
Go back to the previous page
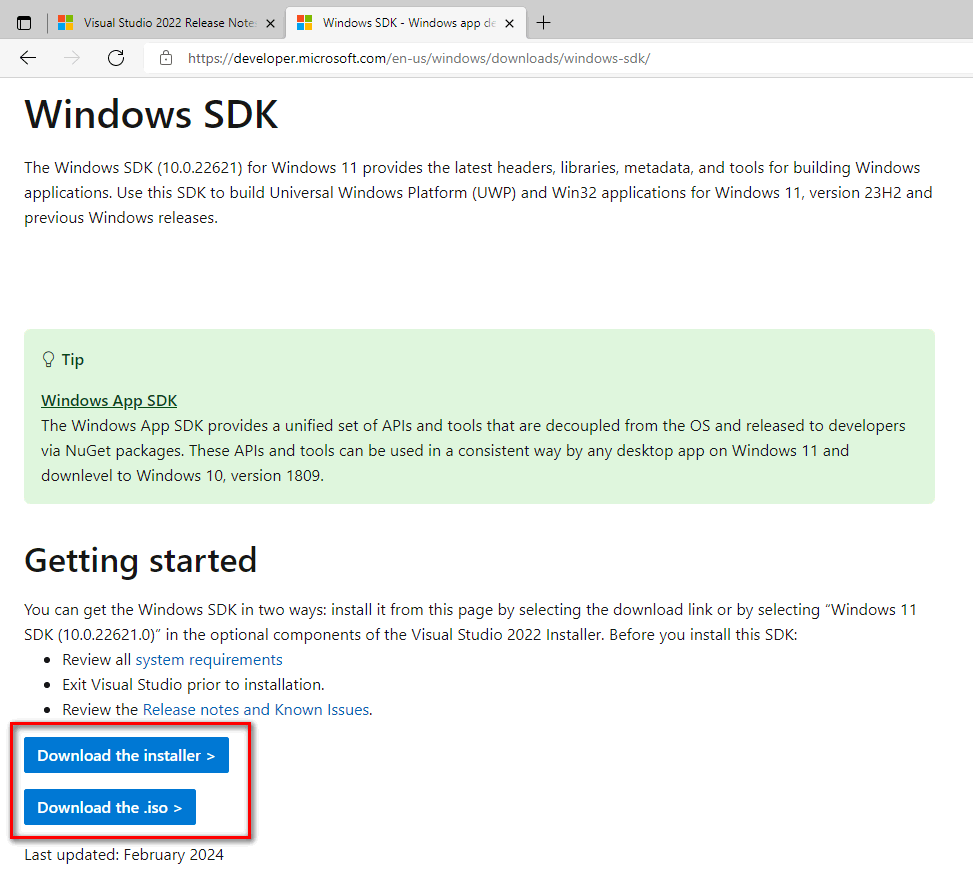pos(28,58)
